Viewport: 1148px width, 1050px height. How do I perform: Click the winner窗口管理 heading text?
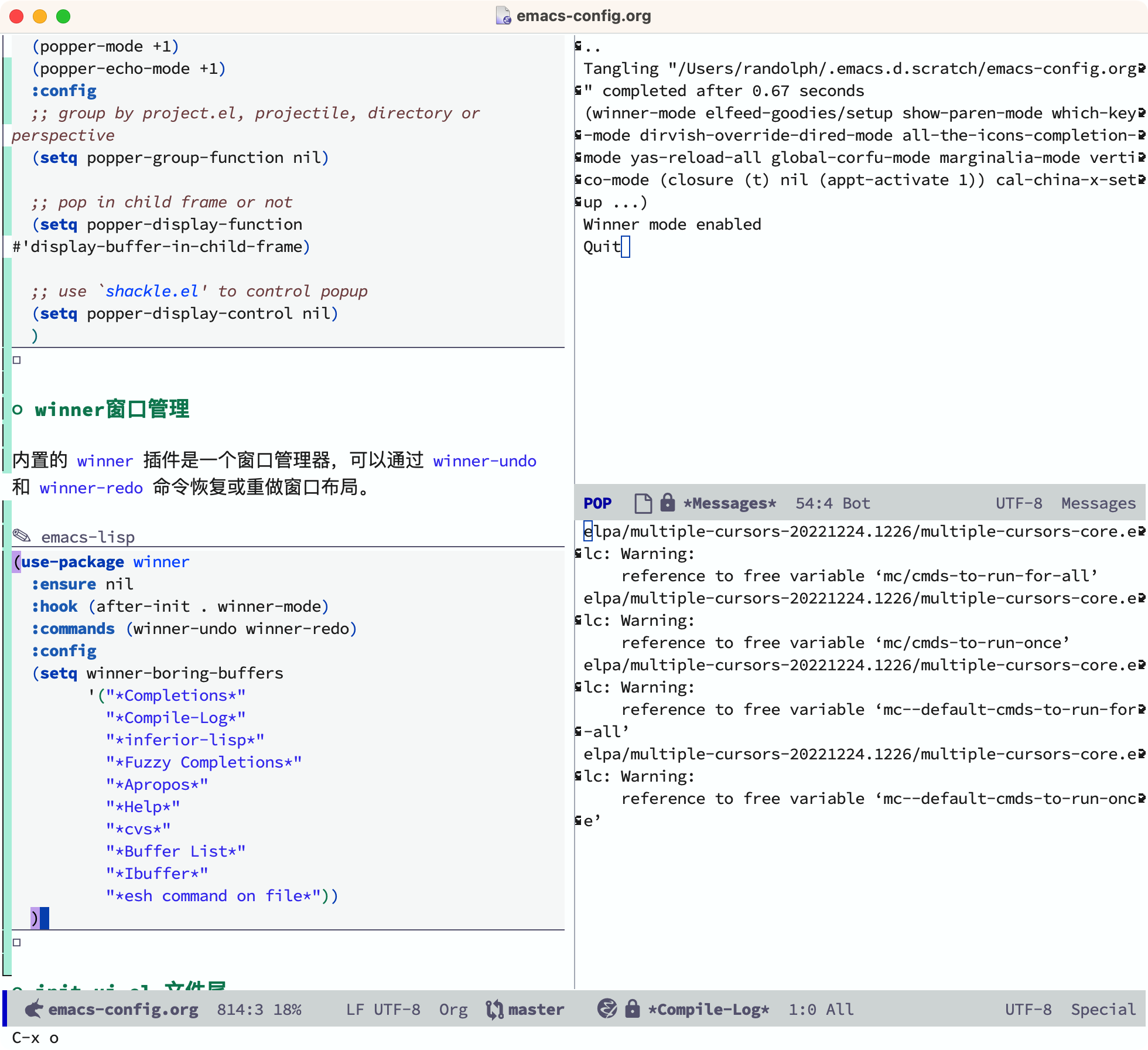pos(112,410)
